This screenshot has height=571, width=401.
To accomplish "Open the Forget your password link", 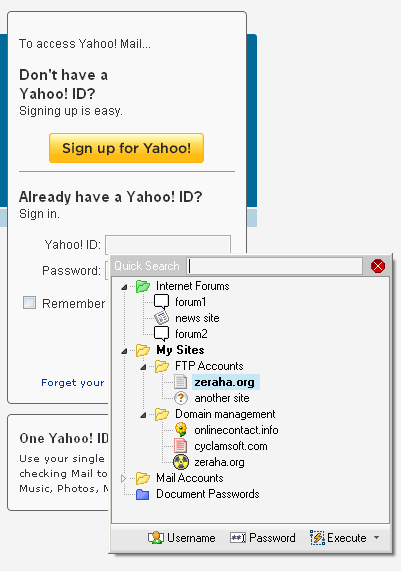I will [x=73, y=383].
